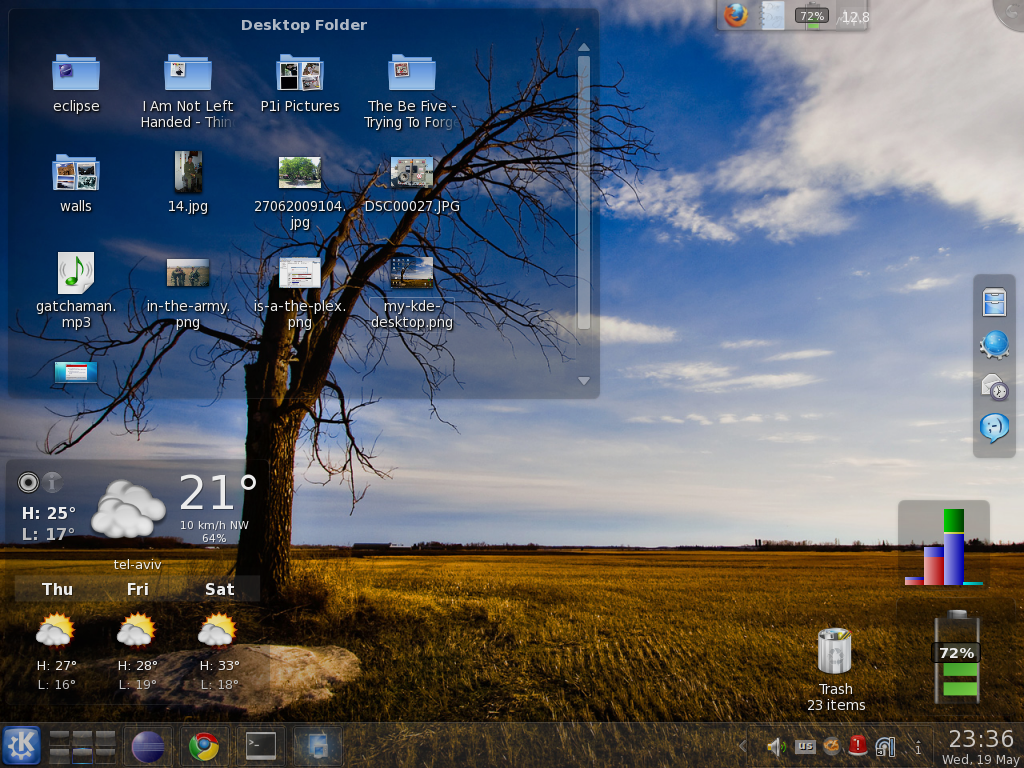This screenshot has width=1024, height=768.
Task: Open the gatchaman.mp3 audio file
Action: point(76,273)
